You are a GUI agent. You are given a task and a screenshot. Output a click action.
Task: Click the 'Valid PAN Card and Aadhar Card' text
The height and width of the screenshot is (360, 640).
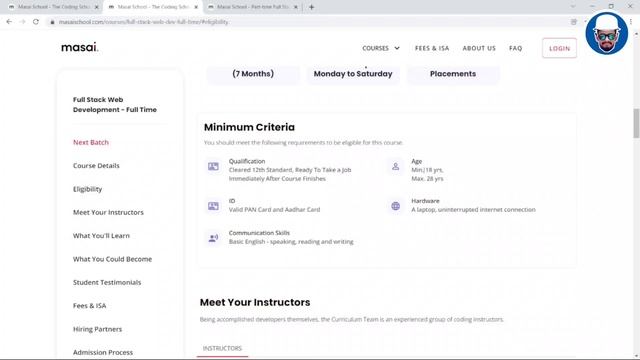pyautogui.click(x=274, y=209)
